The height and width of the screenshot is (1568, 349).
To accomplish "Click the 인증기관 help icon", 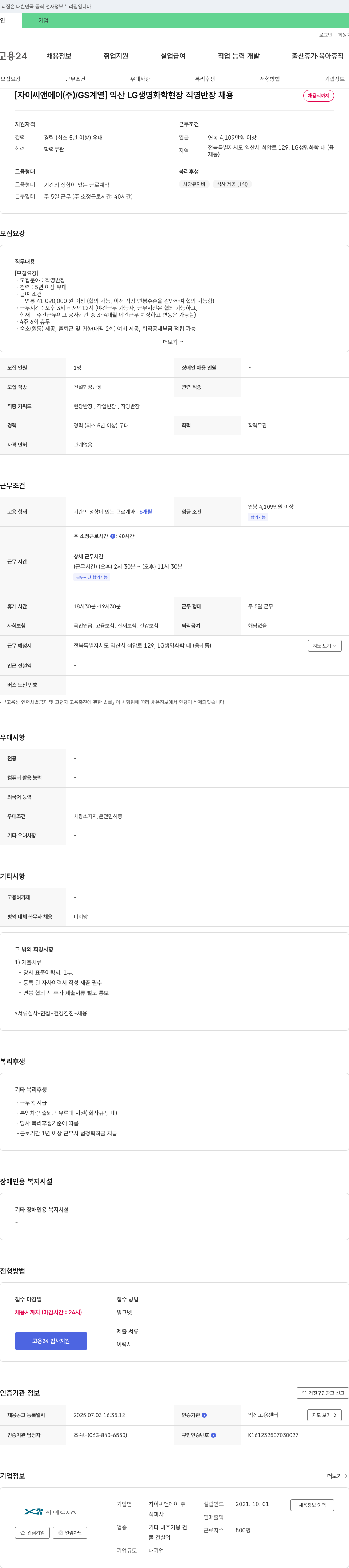I will (x=204, y=1415).
